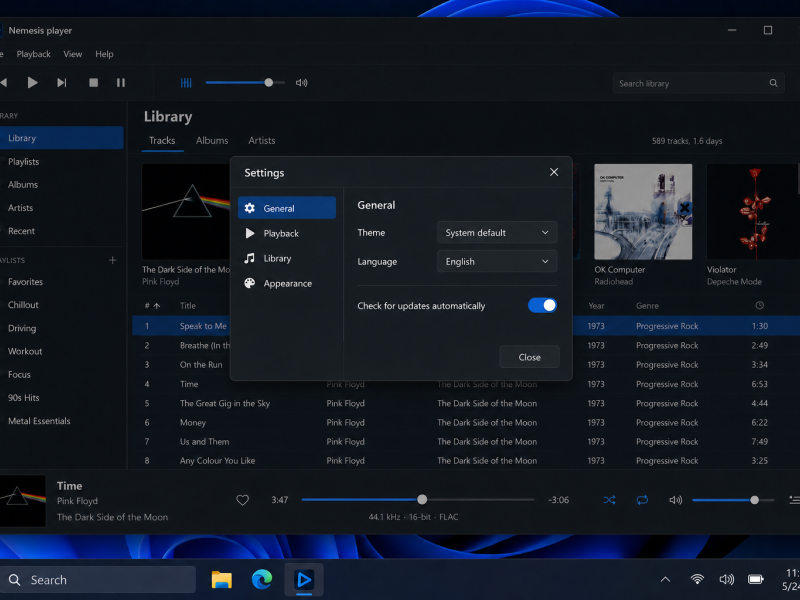Image resolution: width=800 pixels, height=600 pixels.
Task: Open Microsoft Edge from the taskbar
Action: click(262, 580)
